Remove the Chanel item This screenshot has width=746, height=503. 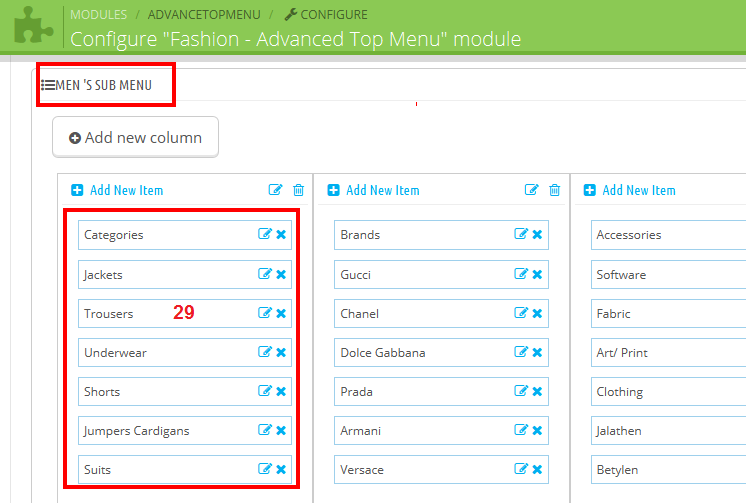click(x=537, y=313)
